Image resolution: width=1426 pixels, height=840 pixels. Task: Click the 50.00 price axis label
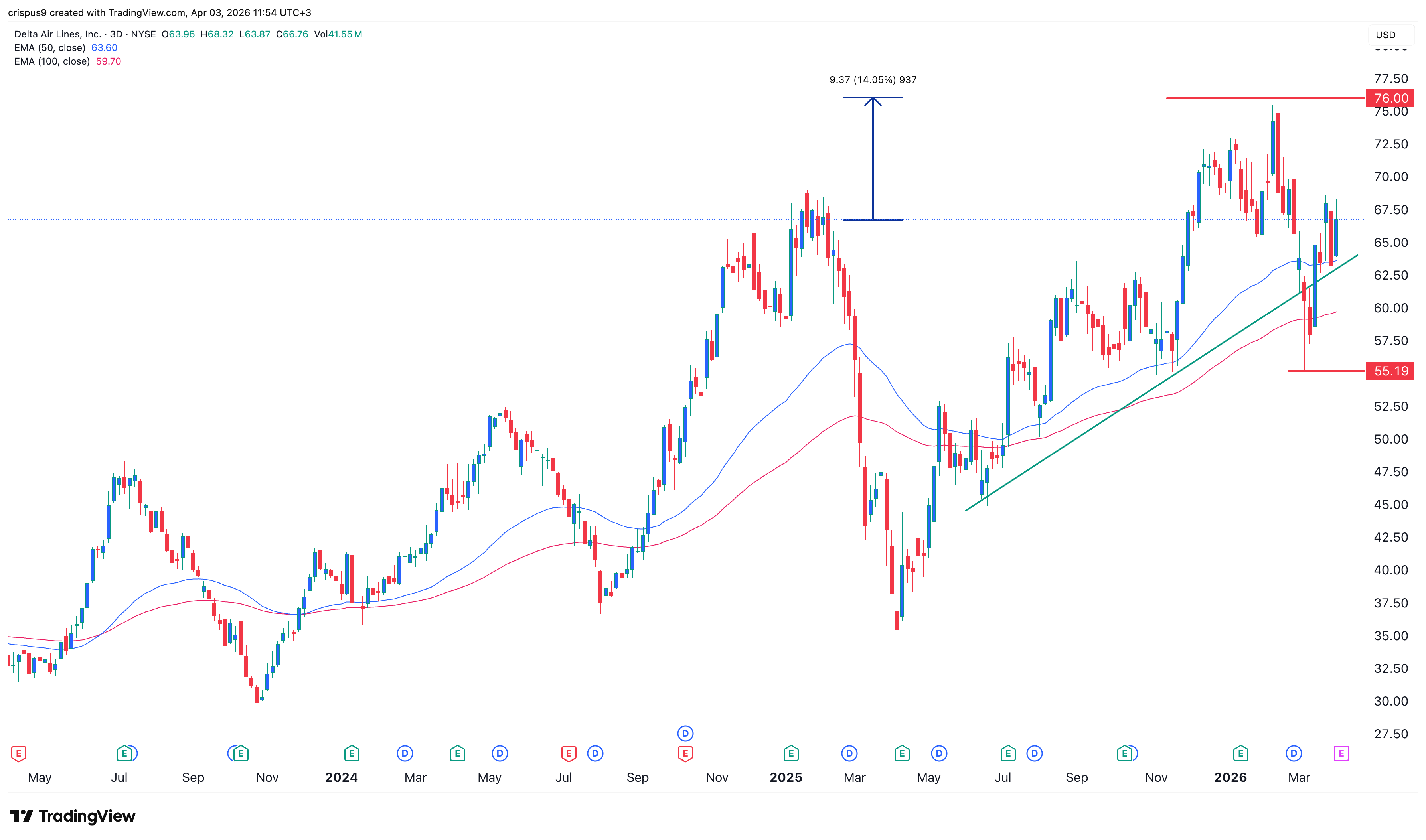click(x=1390, y=439)
